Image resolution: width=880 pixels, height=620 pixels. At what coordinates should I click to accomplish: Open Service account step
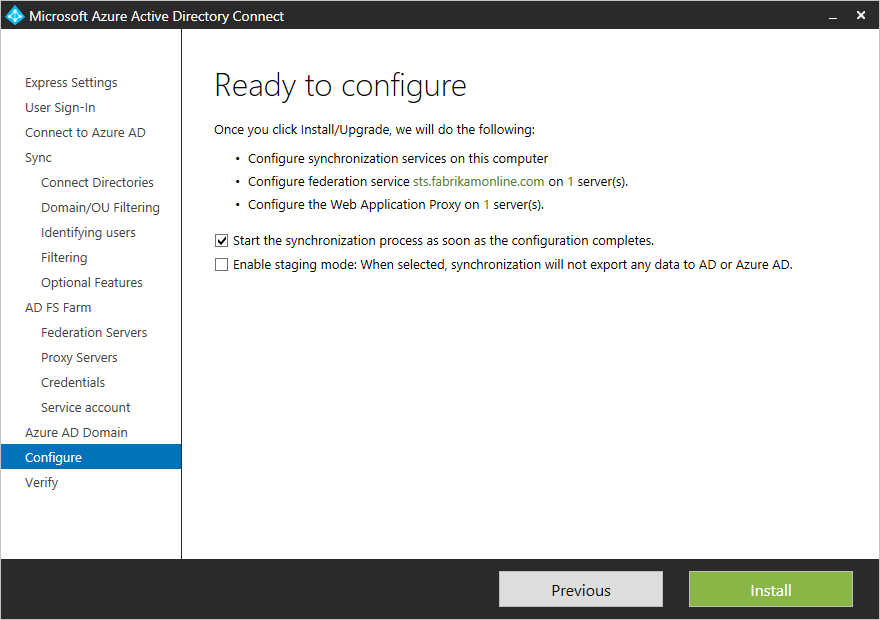85,407
